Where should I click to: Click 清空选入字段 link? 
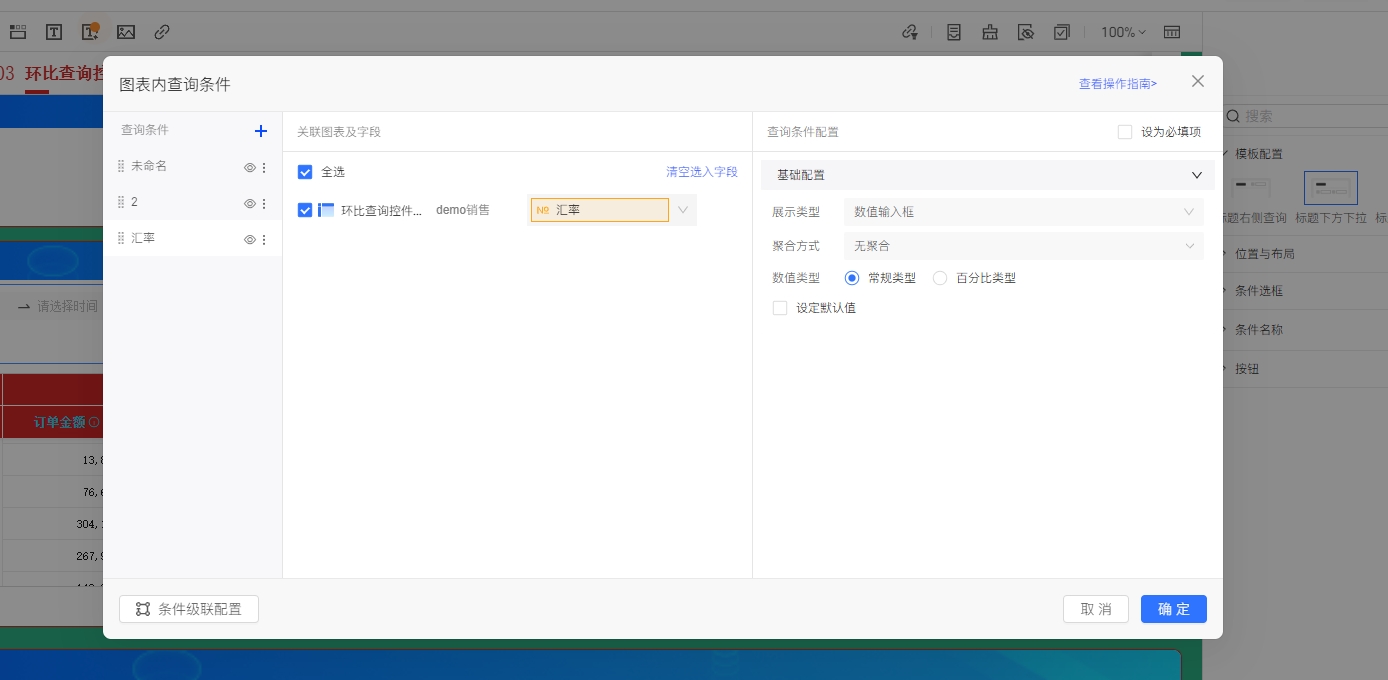pyautogui.click(x=702, y=172)
